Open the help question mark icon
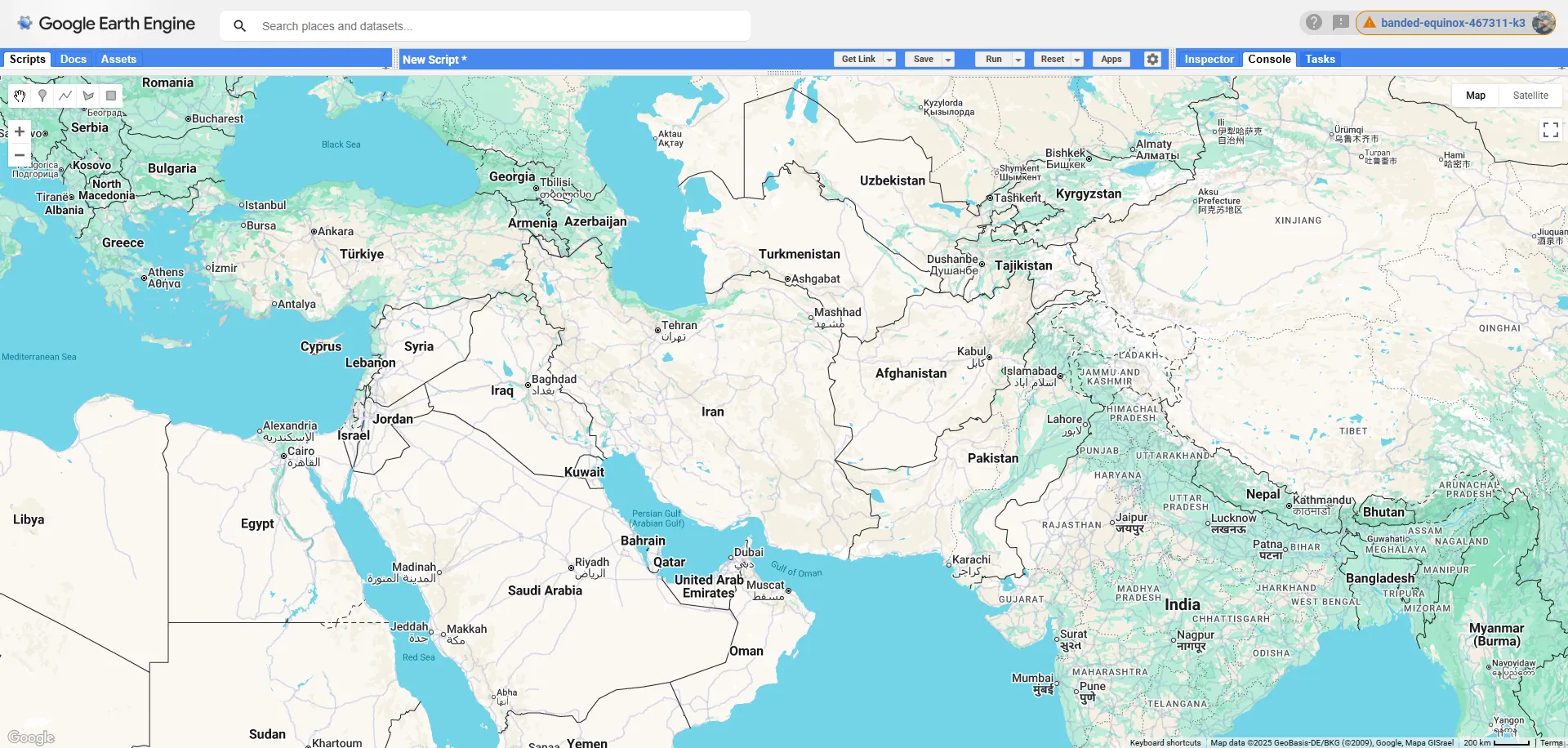The height and width of the screenshot is (748, 1568). (x=1313, y=22)
